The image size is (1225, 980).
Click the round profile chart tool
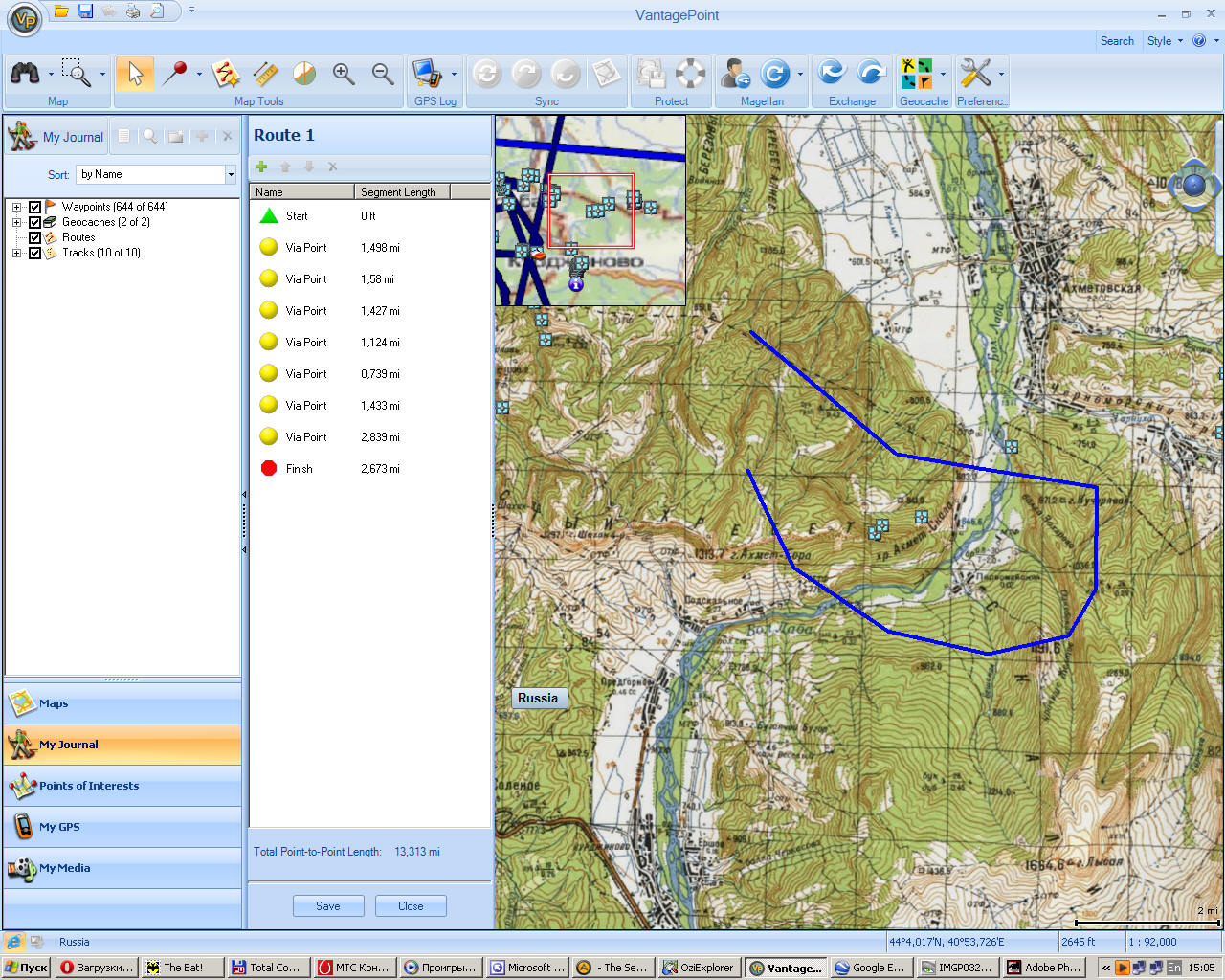(304, 73)
